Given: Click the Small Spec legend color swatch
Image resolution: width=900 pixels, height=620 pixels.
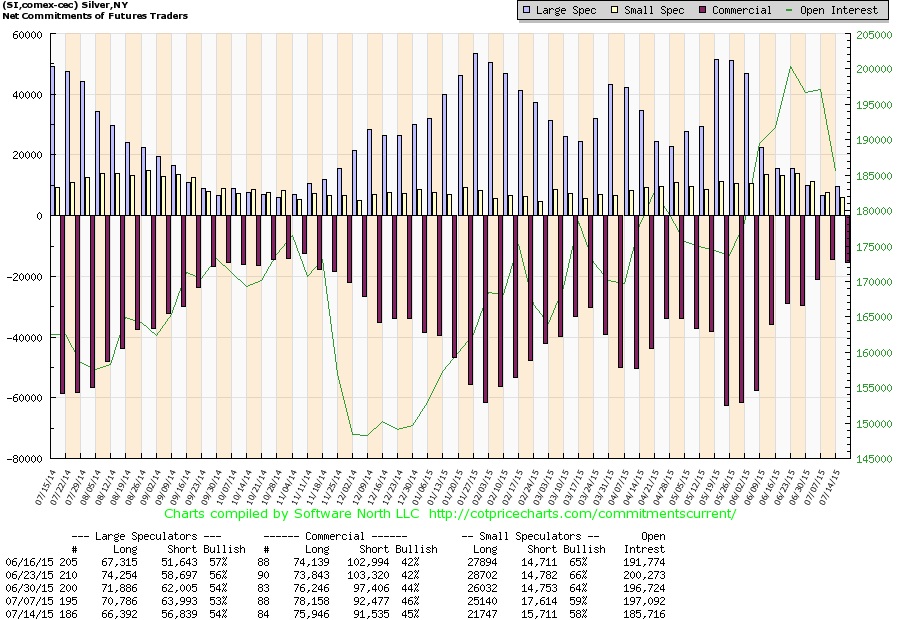Looking at the screenshot, I should click(x=614, y=10).
